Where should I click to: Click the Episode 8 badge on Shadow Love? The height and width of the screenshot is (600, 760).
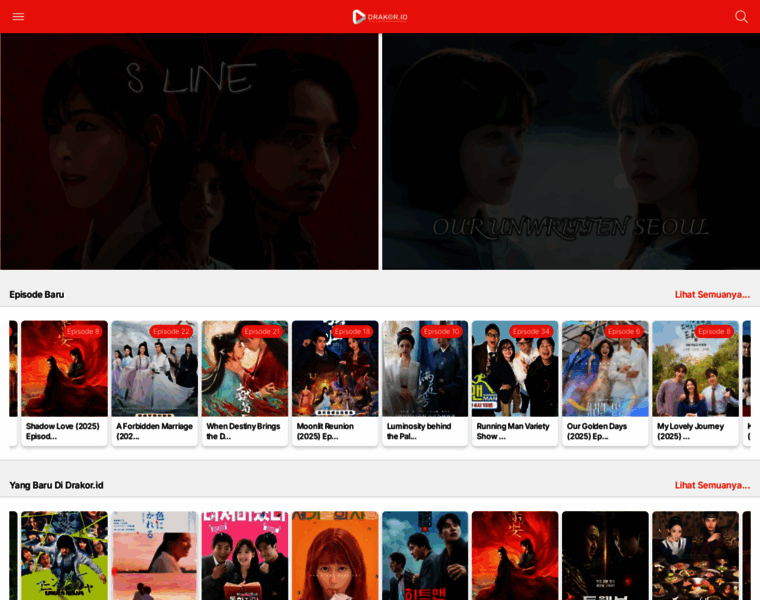tap(83, 332)
